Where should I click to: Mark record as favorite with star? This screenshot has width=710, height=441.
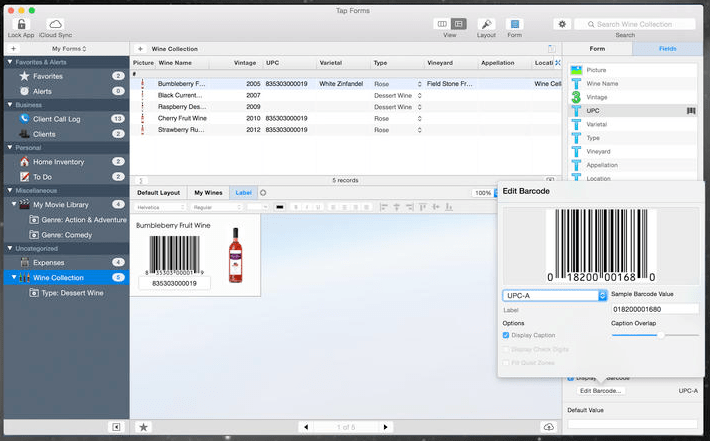(x=144, y=427)
